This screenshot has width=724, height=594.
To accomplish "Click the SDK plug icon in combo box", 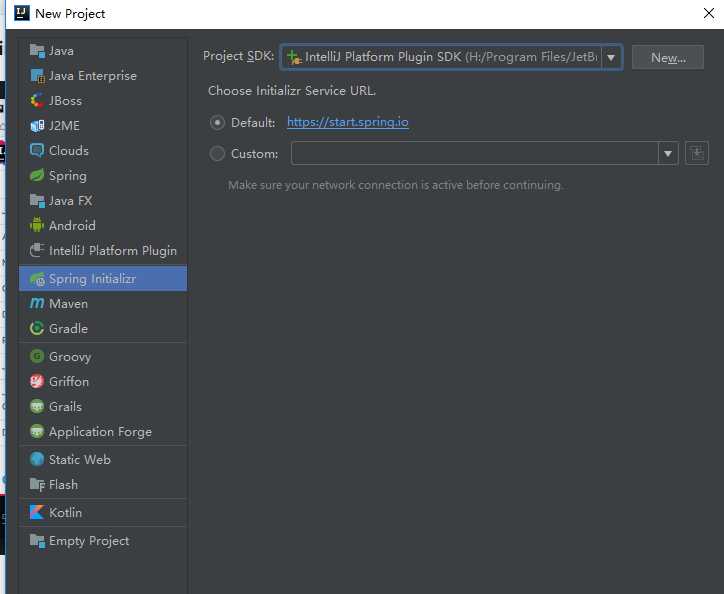I will coord(294,57).
